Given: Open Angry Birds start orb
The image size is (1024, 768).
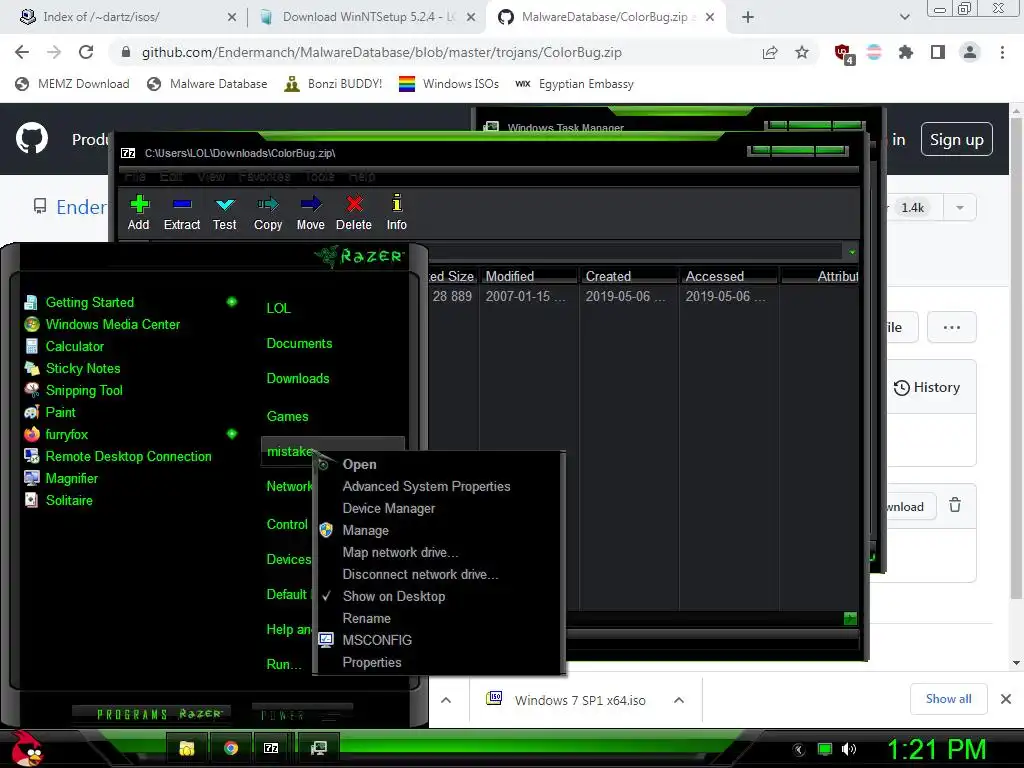Looking at the screenshot, I should 26,748.
